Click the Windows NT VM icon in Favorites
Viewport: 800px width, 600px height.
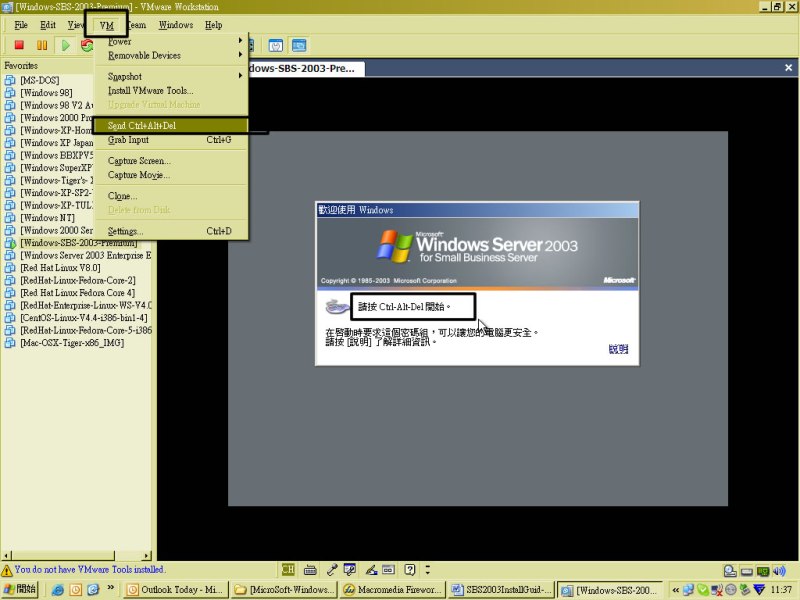coord(10,218)
